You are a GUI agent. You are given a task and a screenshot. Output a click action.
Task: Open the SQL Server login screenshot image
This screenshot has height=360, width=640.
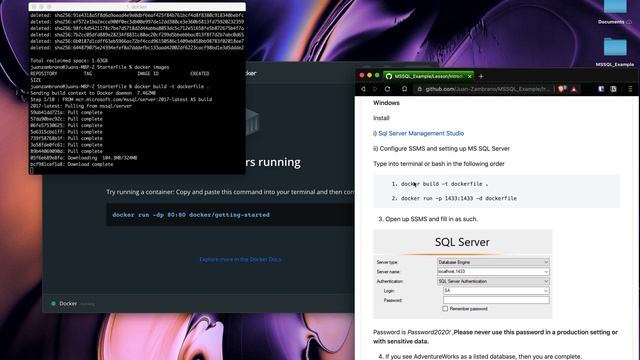pyautogui.click(x=462, y=274)
